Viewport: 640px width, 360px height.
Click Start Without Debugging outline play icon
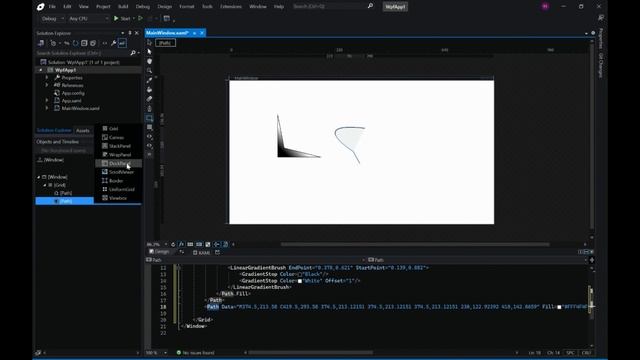click(x=140, y=18)
